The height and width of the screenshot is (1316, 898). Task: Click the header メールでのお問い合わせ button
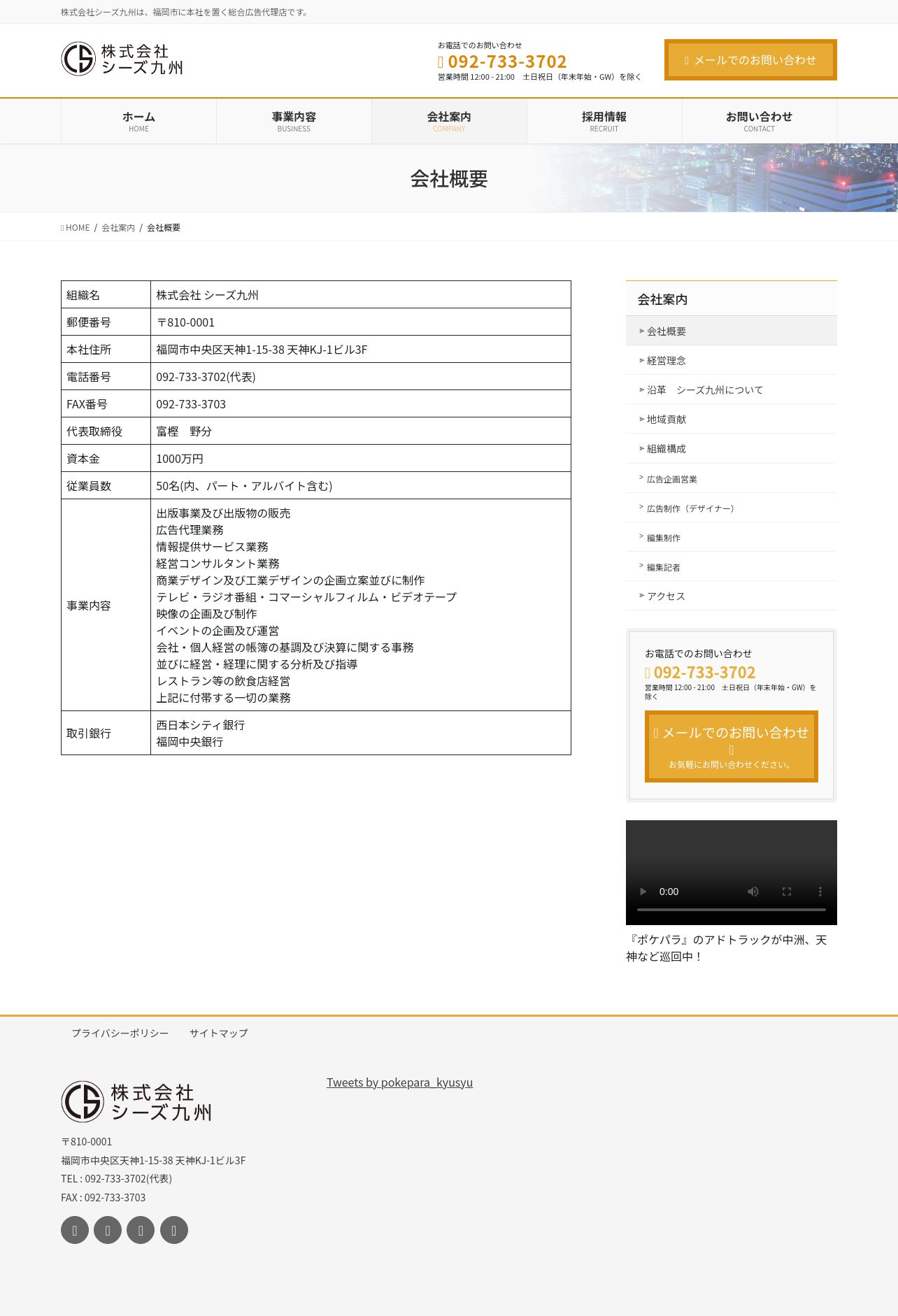750,60
